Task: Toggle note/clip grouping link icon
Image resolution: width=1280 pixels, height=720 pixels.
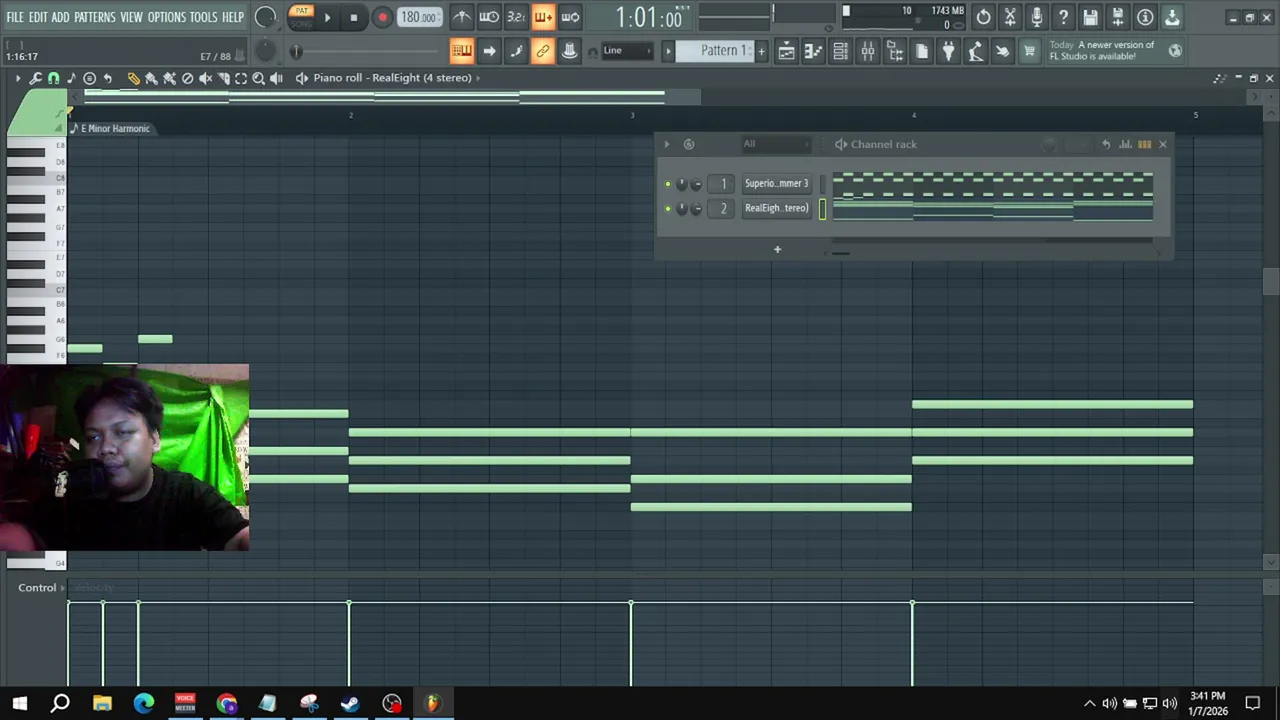Action: point(543,51)
